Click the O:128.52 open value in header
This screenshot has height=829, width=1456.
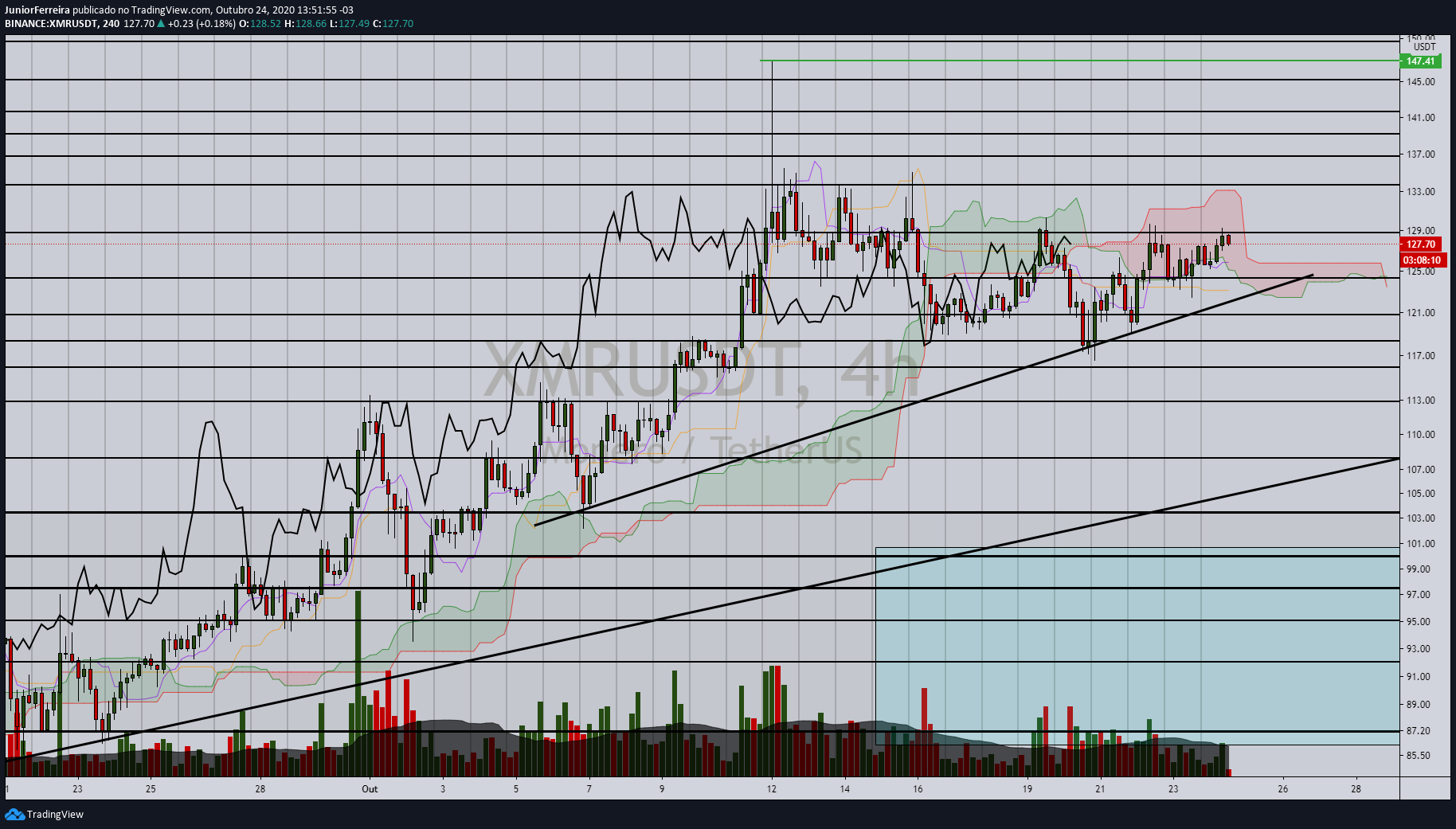(260, 24)
